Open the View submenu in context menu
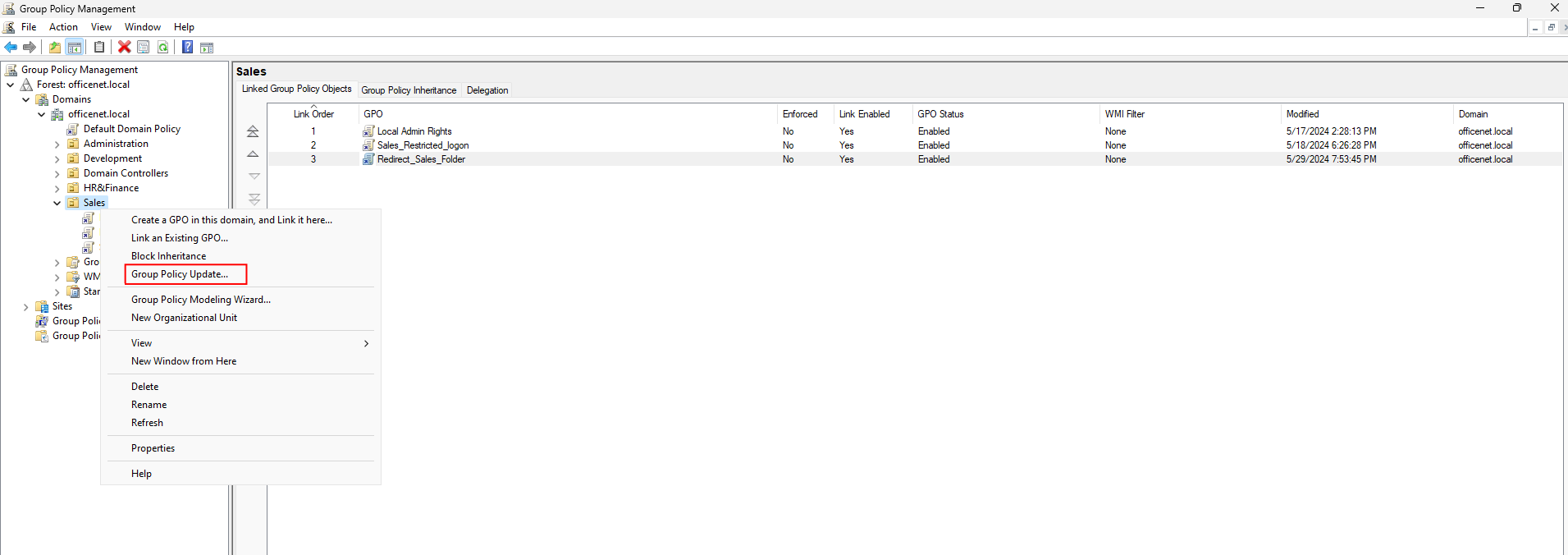 click(x=240, y=343)
